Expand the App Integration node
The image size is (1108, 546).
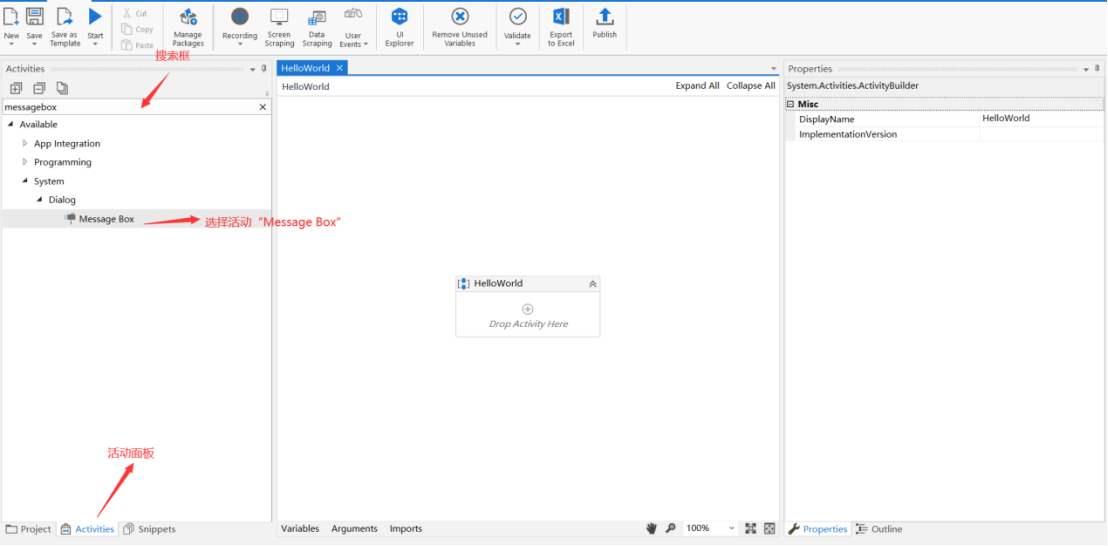[25, 143]
